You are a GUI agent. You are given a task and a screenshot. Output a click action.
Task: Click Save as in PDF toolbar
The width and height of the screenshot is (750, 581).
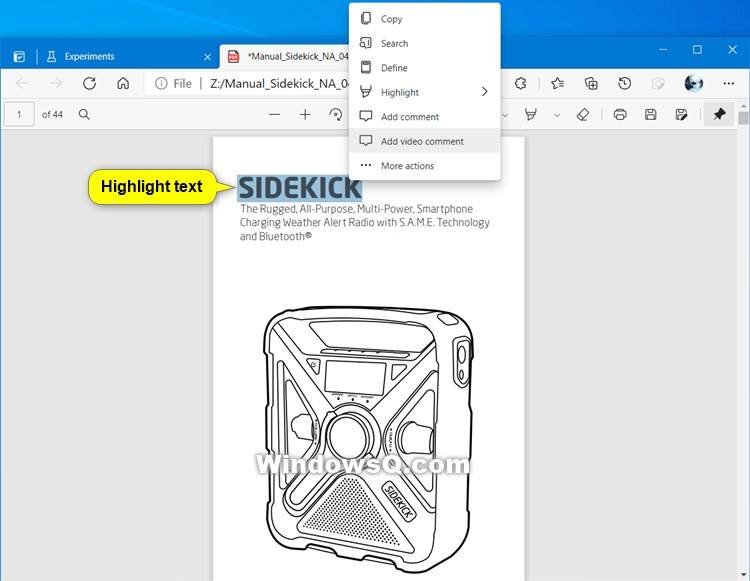coord(681,114)
